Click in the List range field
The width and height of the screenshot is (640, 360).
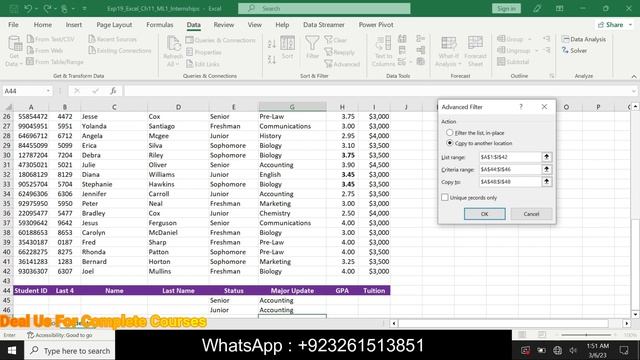510,157
